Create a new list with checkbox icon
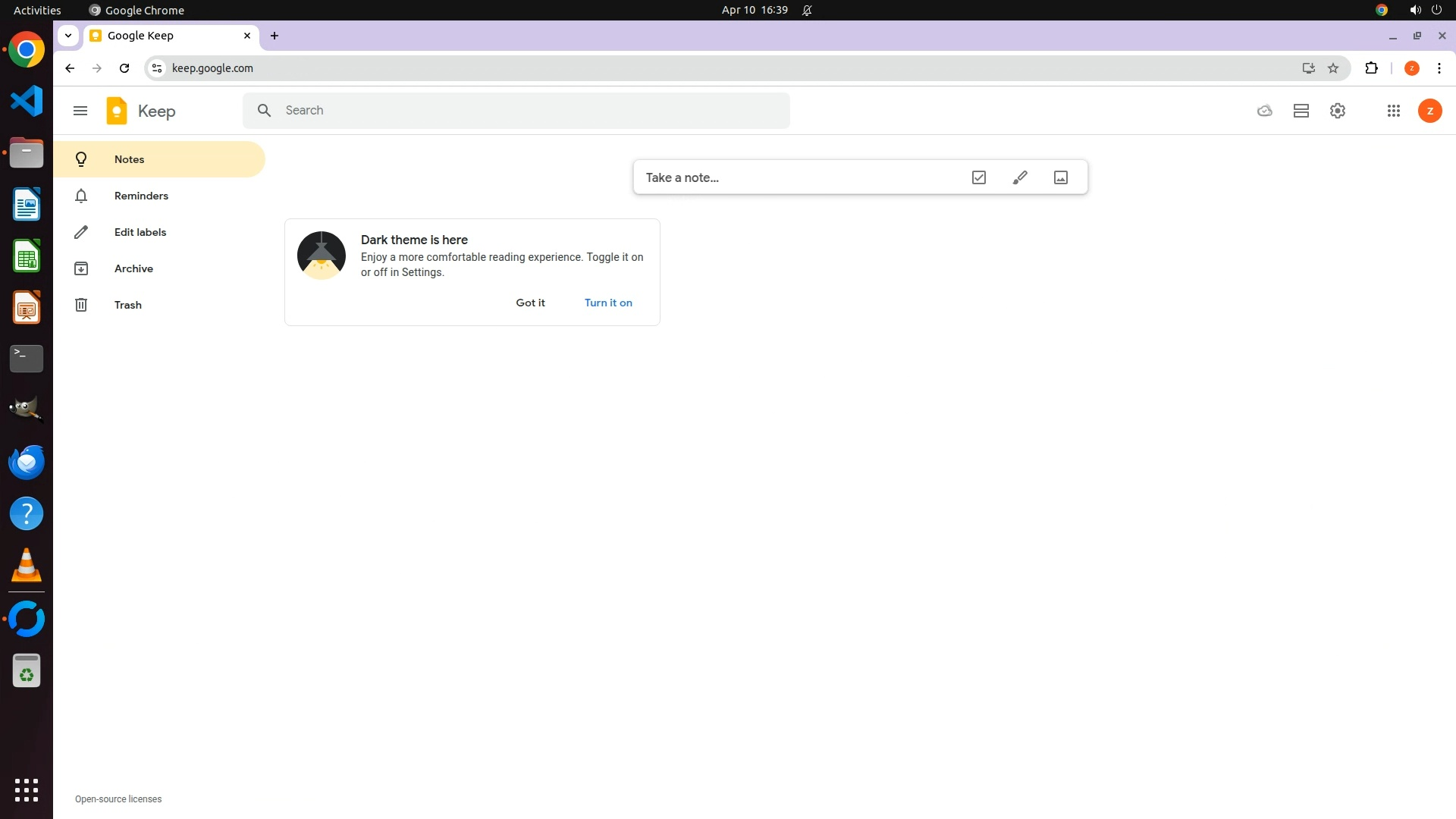The width and height of the screenshot is (1456, 819). point(979,177)
